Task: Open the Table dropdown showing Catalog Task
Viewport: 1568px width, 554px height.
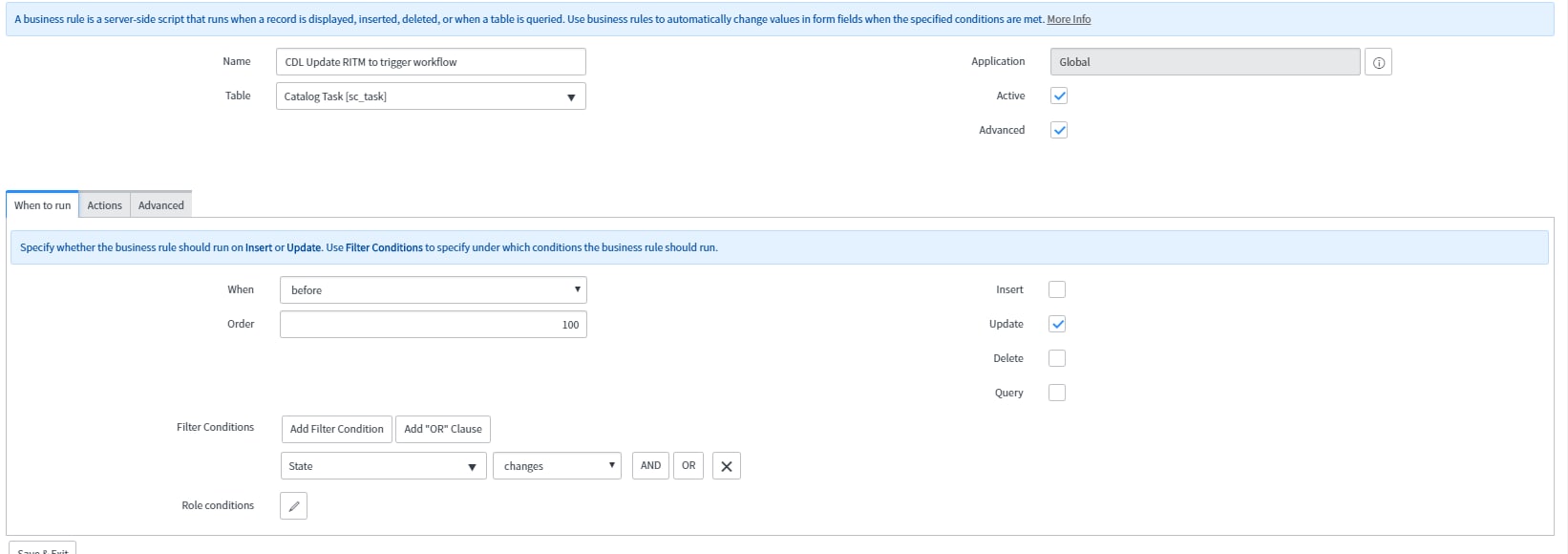Action: [430, 96]
